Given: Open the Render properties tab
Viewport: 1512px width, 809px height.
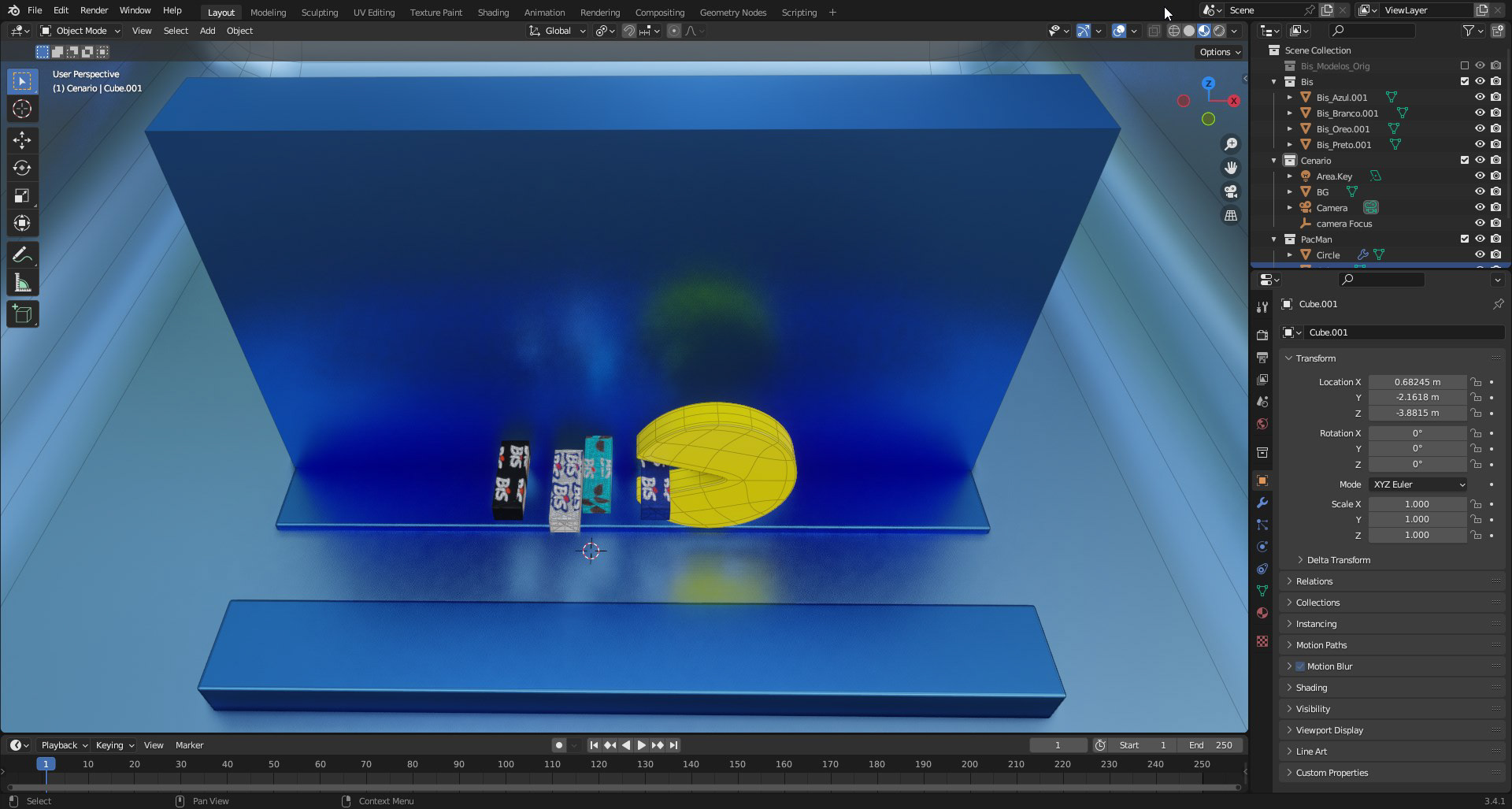Looking at the screenshot, I should (x=1262, y=336).
